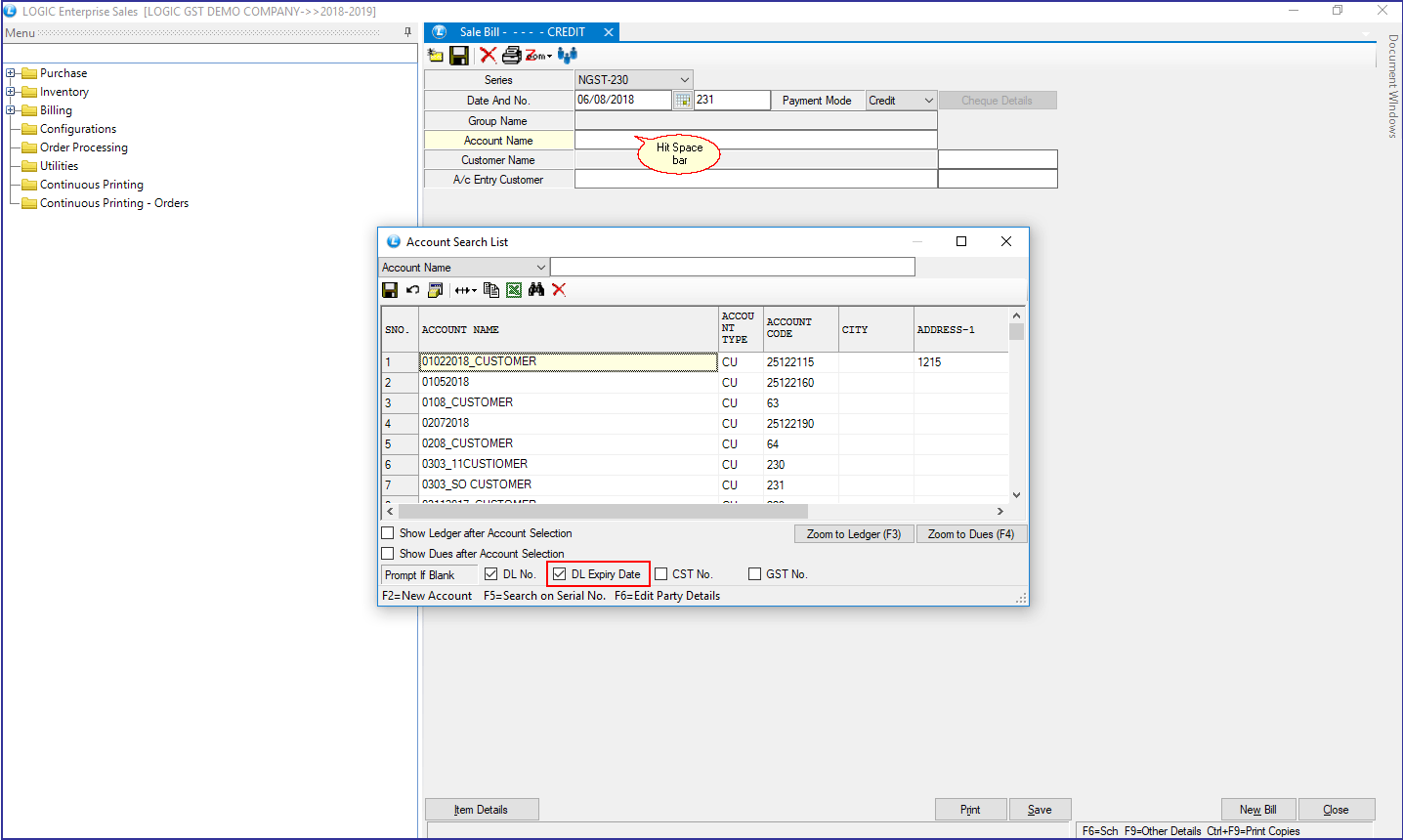Select the Sale Bill CREDIT tab
The height and width of the screenshot is (840, 1403).
pyautogui.click(x=522, y=32)
